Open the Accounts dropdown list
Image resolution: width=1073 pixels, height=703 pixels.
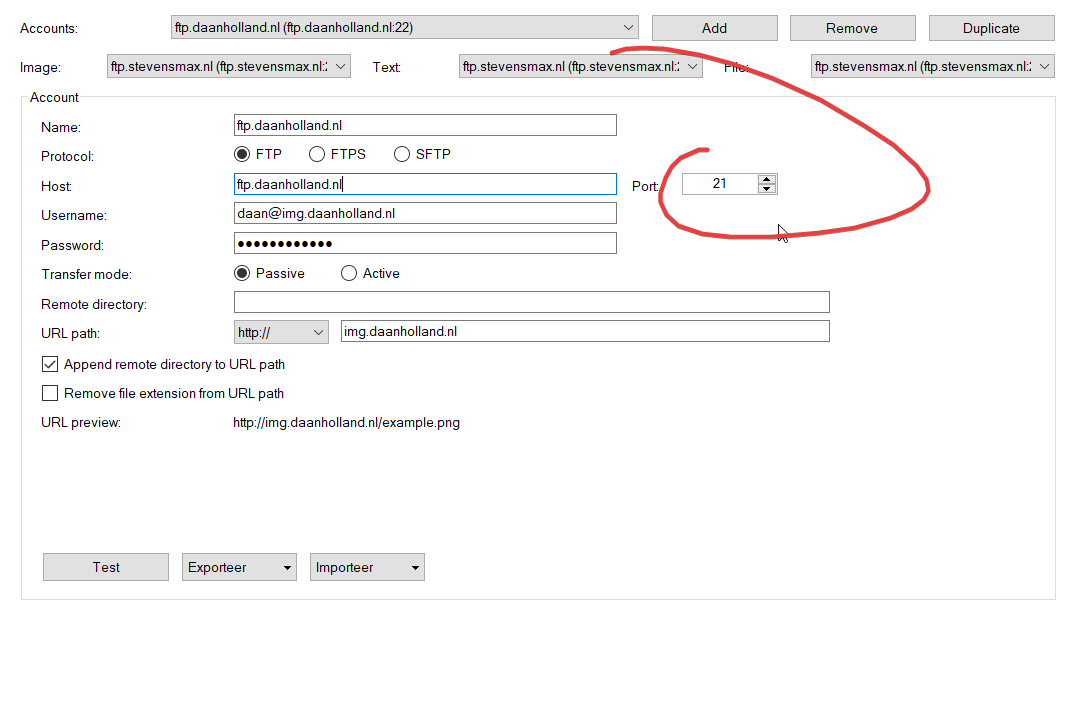[x=628, y=28]
